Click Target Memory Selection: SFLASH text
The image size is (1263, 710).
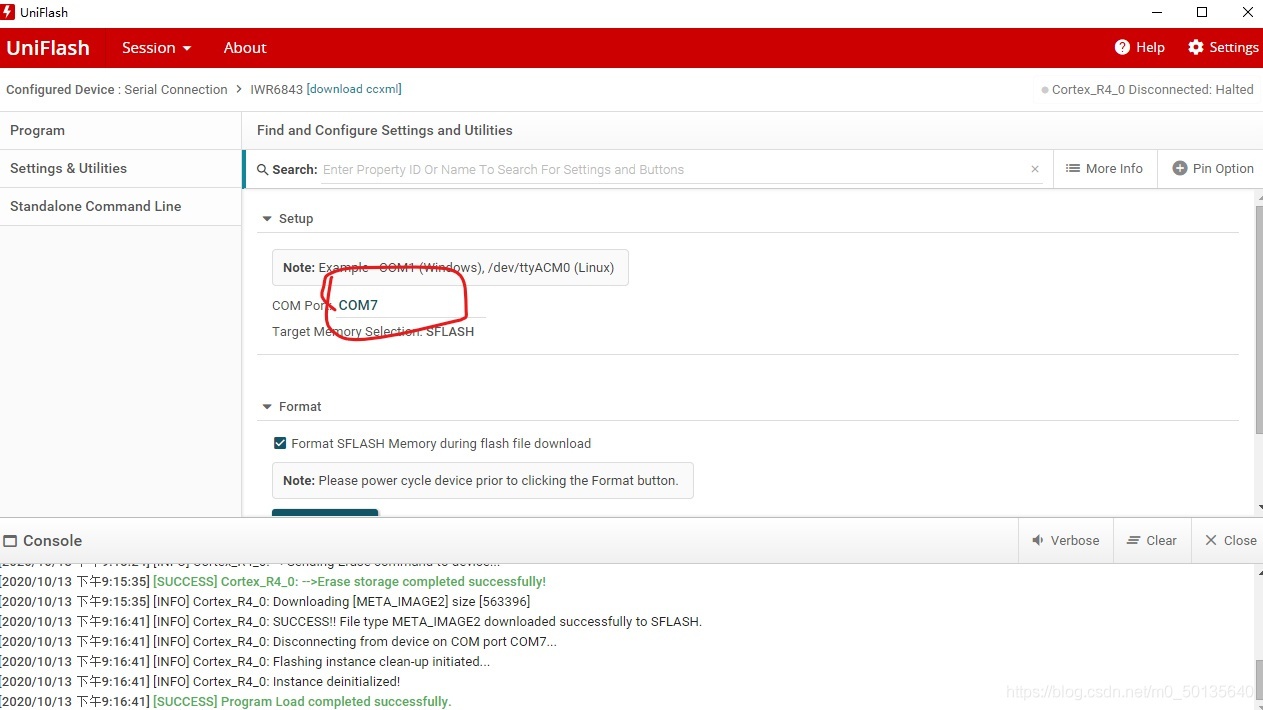pyautogui.click(x=373, y=331)
